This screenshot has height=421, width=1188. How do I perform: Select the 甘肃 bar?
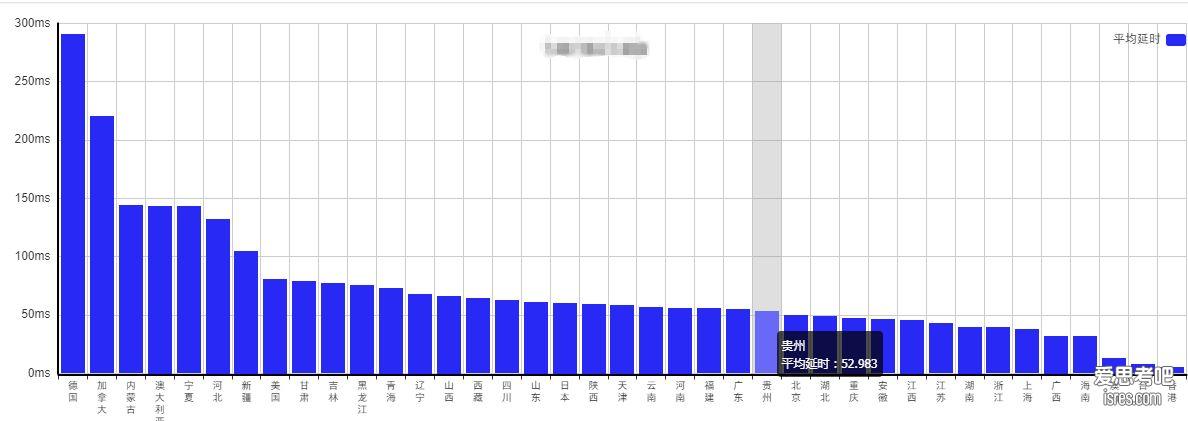[x=305, y=327]
